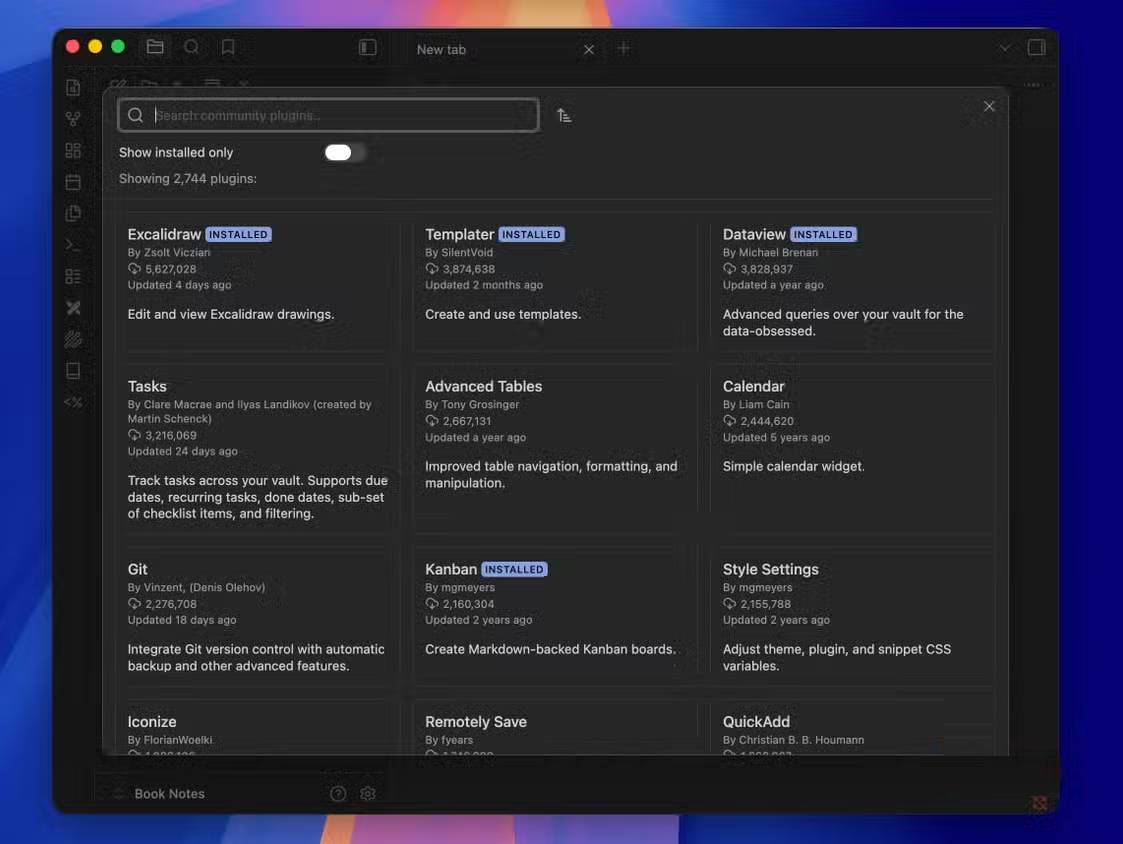Open the QuickAdd plugin card
The image size is (1123, 844).
click(x=852, y=727)
